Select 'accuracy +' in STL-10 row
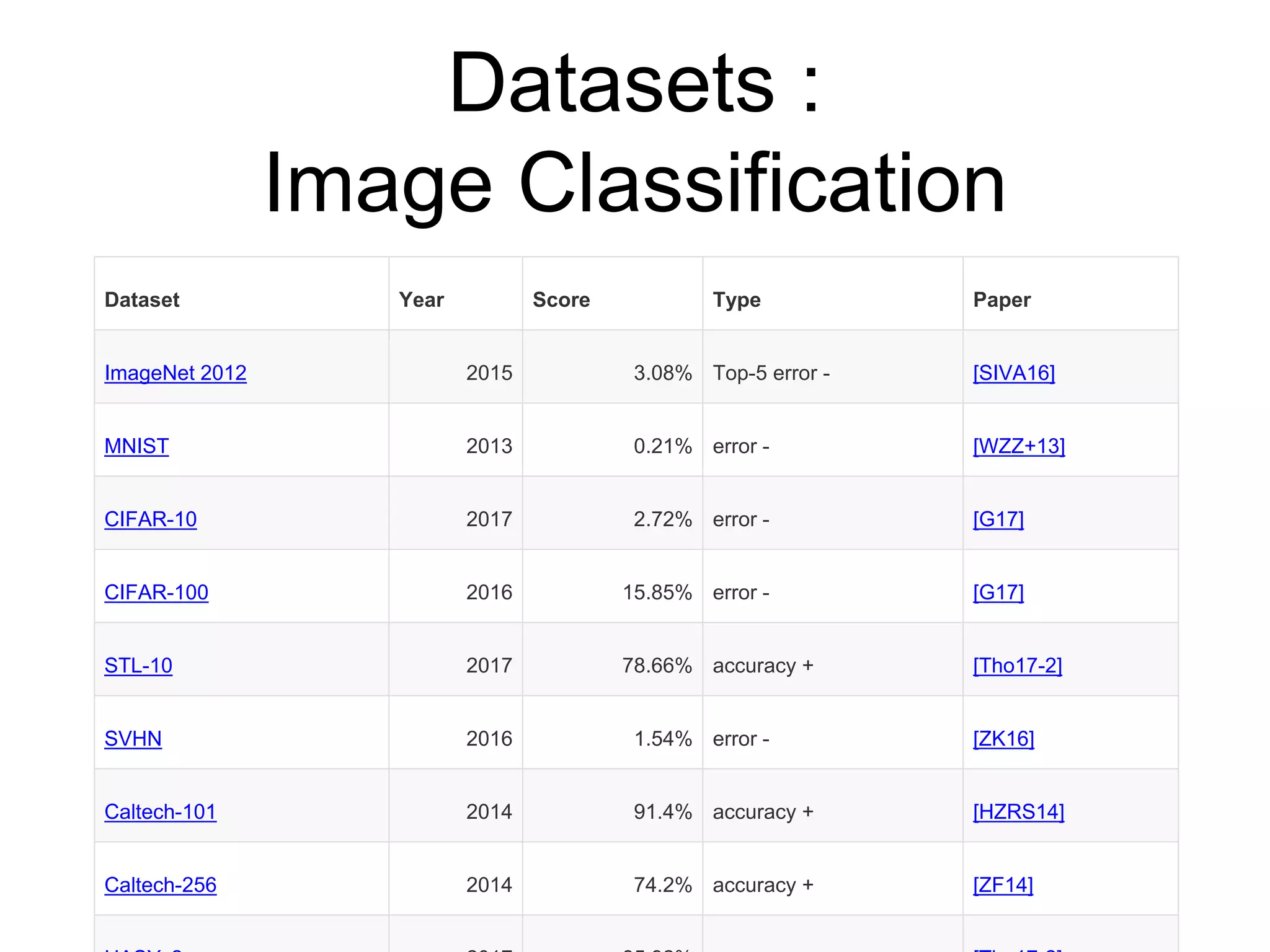 click(763, 666)
